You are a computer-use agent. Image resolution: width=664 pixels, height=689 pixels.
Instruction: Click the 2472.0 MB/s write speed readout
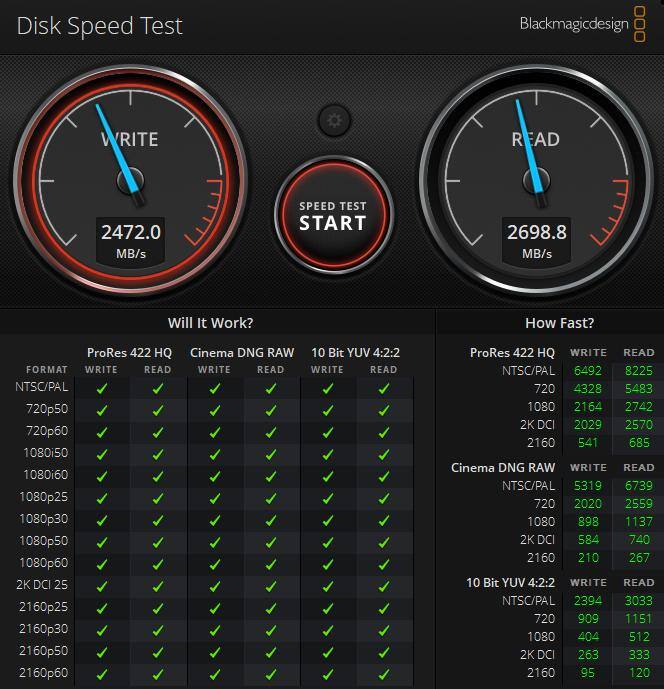pyautogui.click(x=130, y=240)
